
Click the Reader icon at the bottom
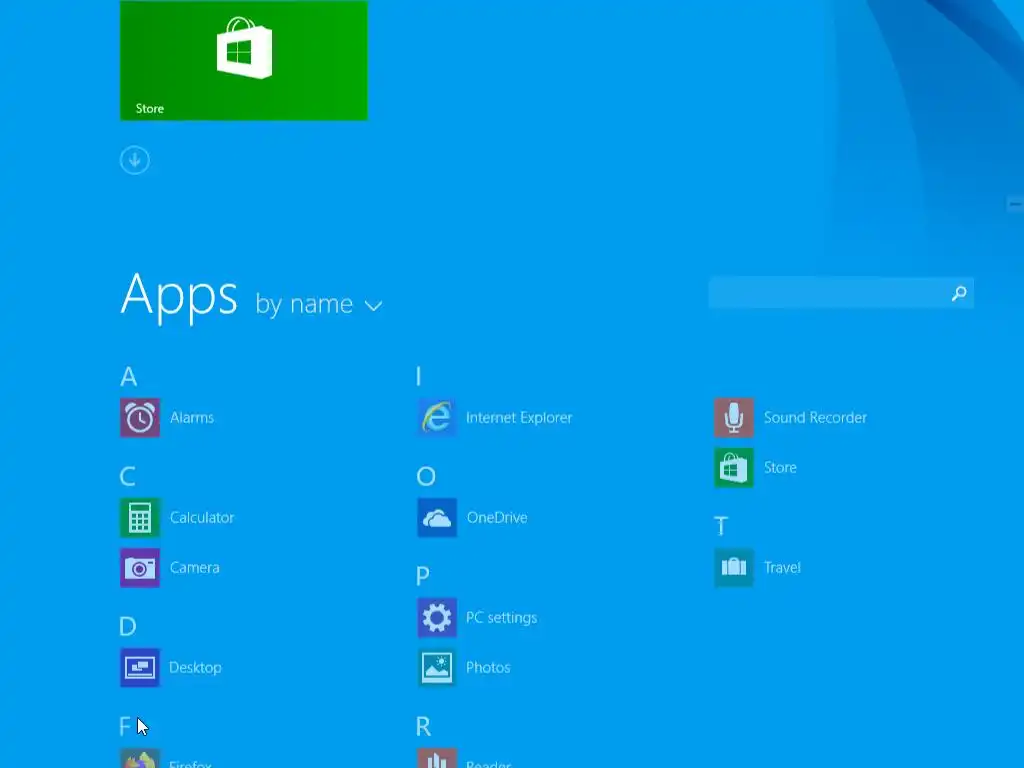[x=437, y=758]
